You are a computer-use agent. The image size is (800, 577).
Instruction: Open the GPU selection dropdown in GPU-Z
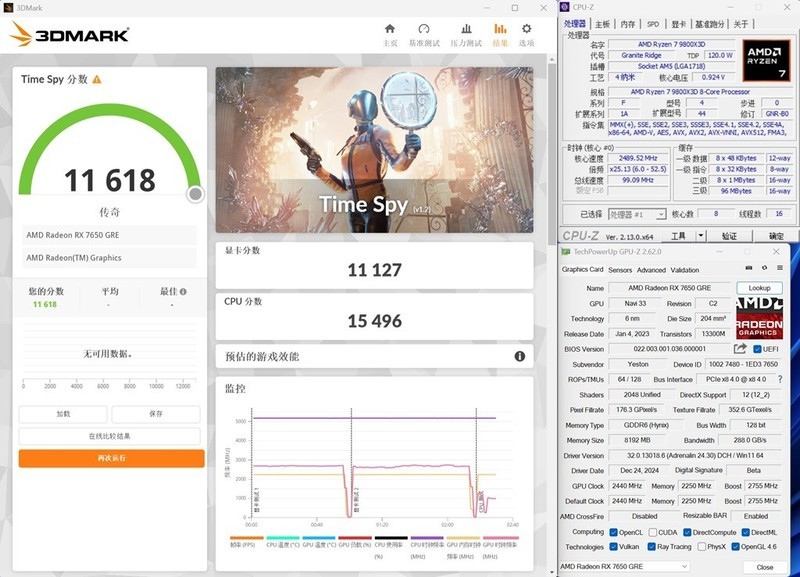coord(686,566)
